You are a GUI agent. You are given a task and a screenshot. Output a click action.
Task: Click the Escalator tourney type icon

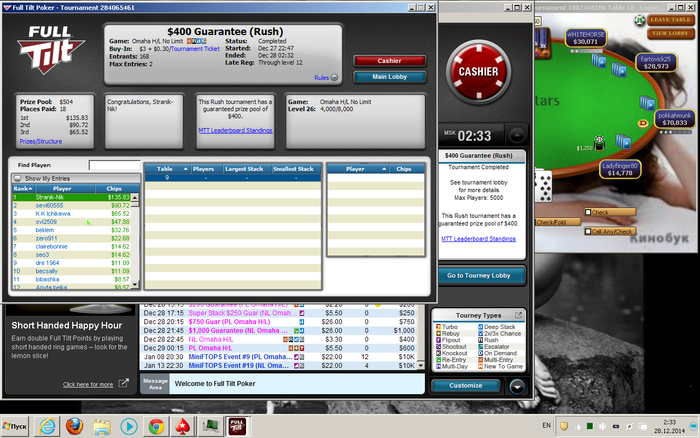point(480,346)
